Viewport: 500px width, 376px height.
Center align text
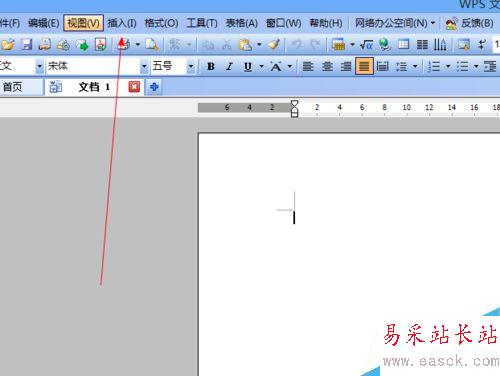click(327, 66)
